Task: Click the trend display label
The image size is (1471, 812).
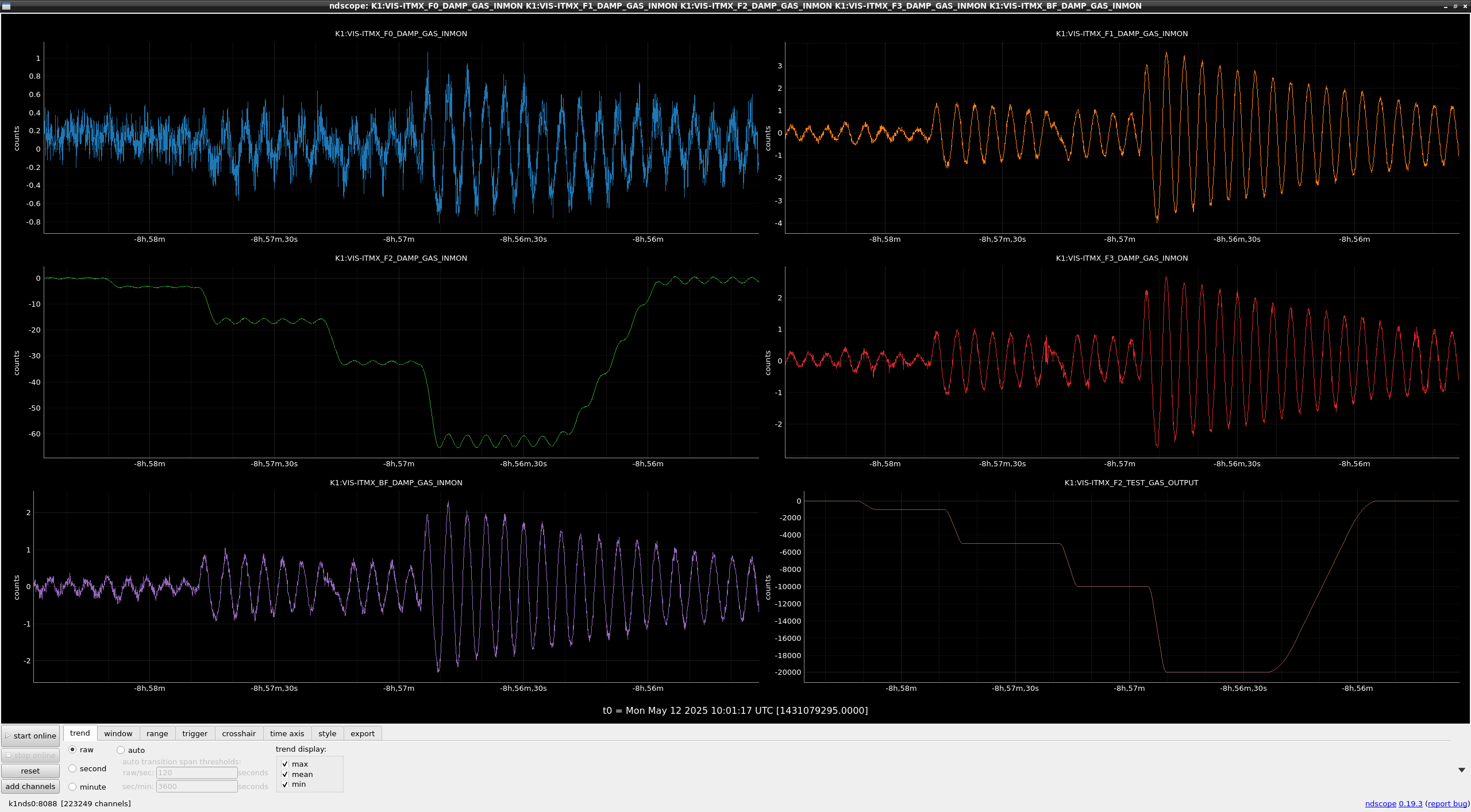Action: tap(301, 749)
